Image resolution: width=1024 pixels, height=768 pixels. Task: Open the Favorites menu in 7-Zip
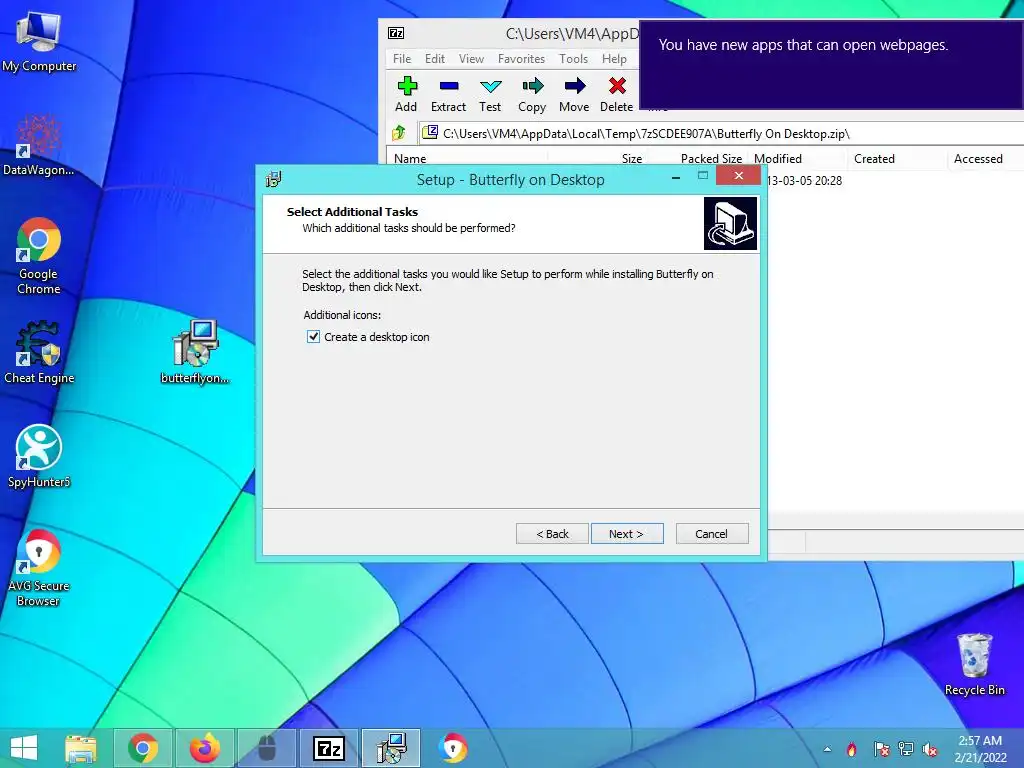point(521,59)
